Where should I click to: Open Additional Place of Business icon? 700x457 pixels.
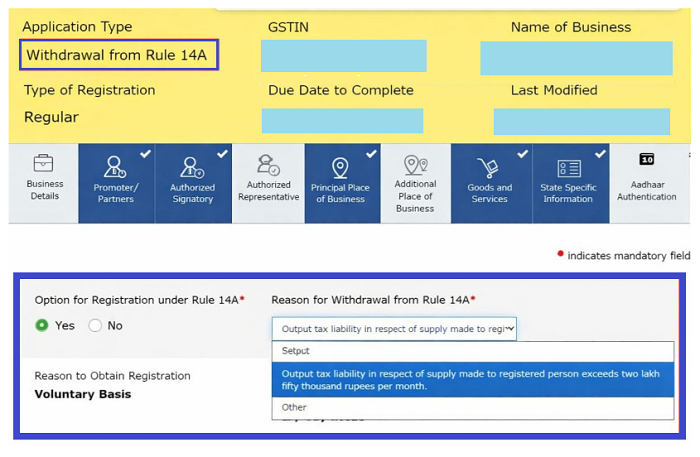tap(415, 165)
